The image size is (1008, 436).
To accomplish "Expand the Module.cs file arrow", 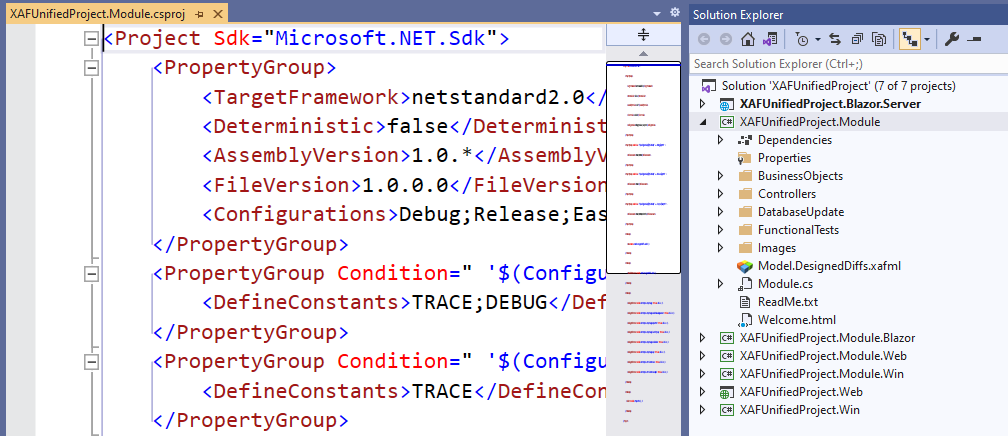I will click(721, 284).
